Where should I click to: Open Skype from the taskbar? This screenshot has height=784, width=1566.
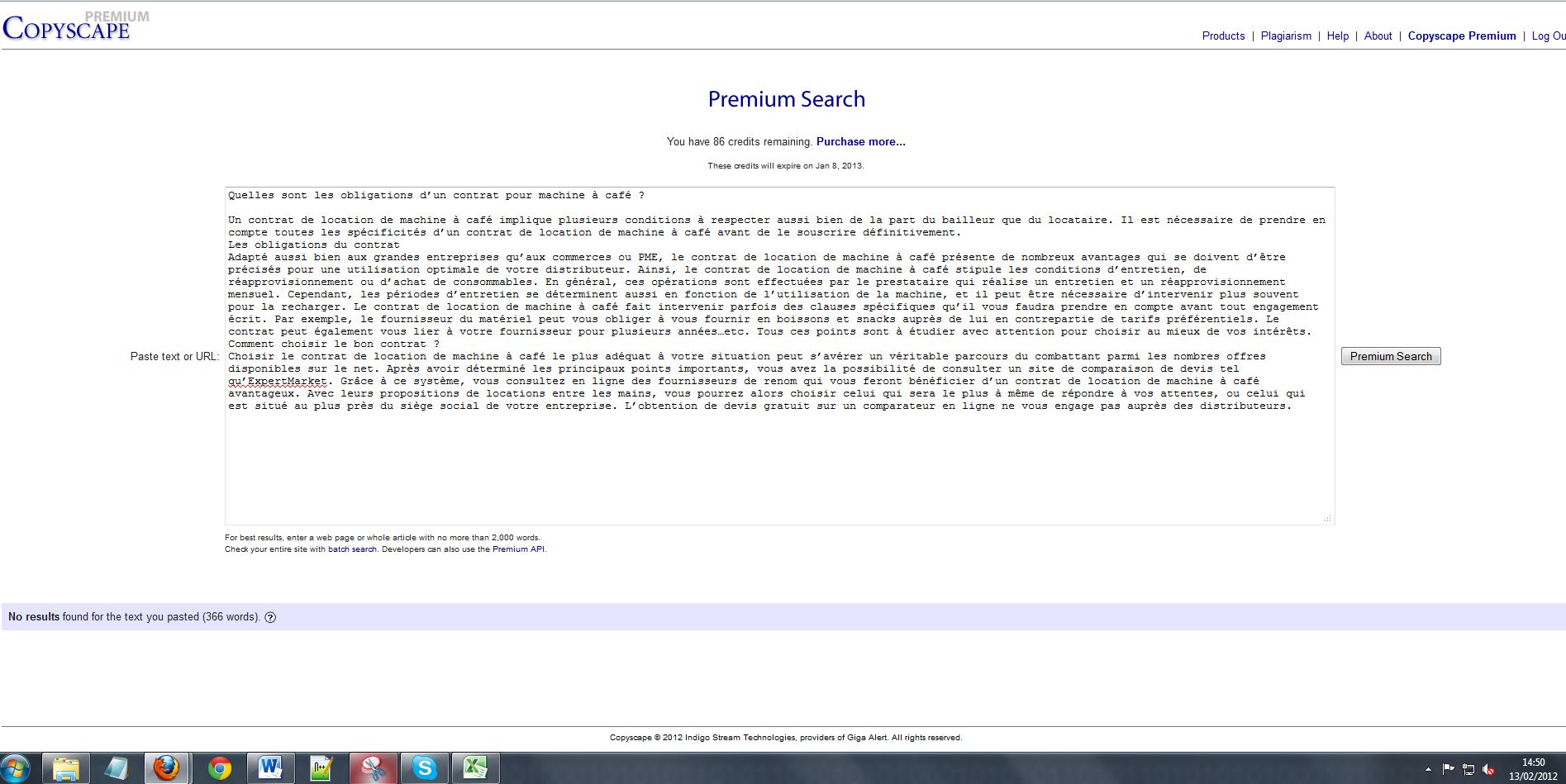[x=424, y=768]
